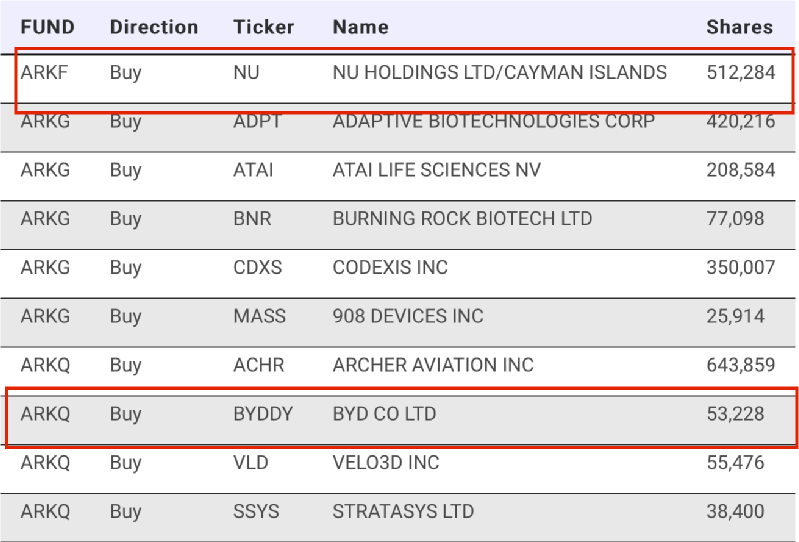The image size is (799, 542).
Task: Click ARCHER AVIATION INC name
Action: point(433,365)
